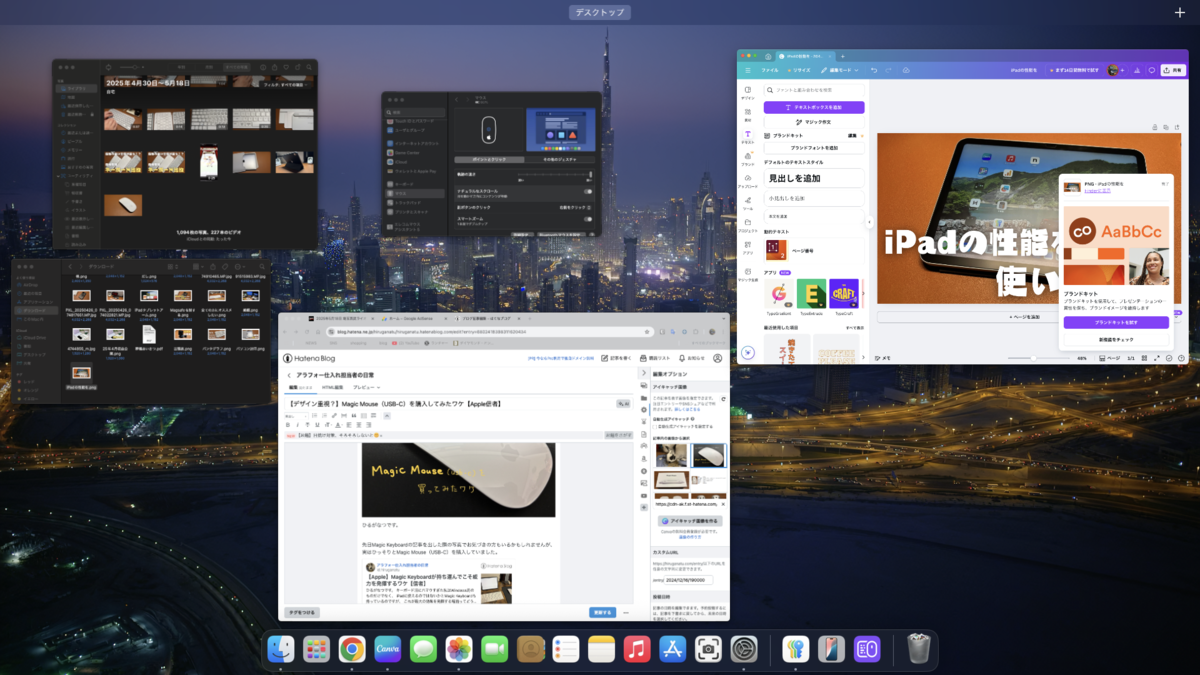The image size is (1200, 675).
Task: Open the プロジェクト icon in Canva sidebar
Action: [747, 225]
